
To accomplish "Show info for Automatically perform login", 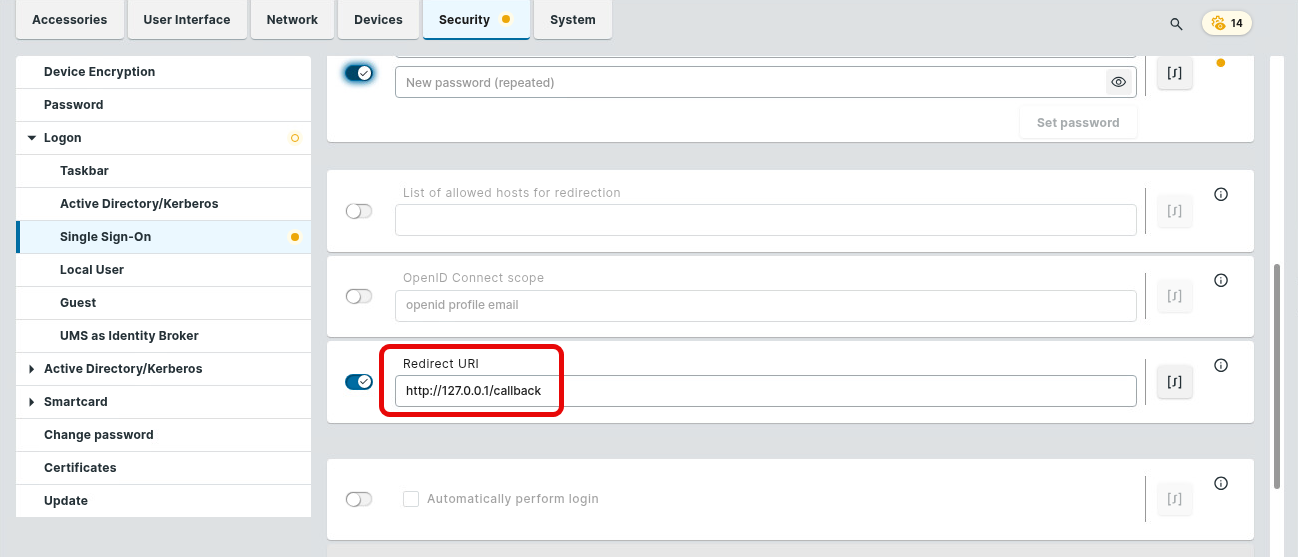I will click(1220, 484).
